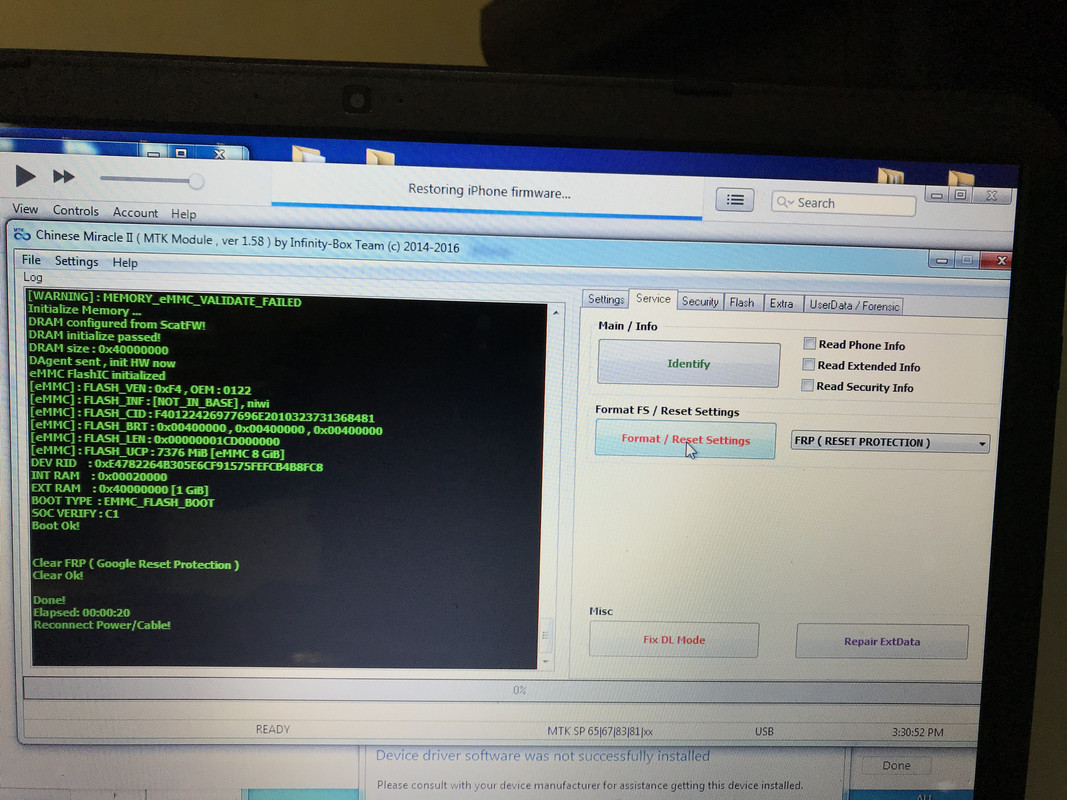Click log scrollbar down arrow
The image size is (1067, 800).
(x=545, y=662)
